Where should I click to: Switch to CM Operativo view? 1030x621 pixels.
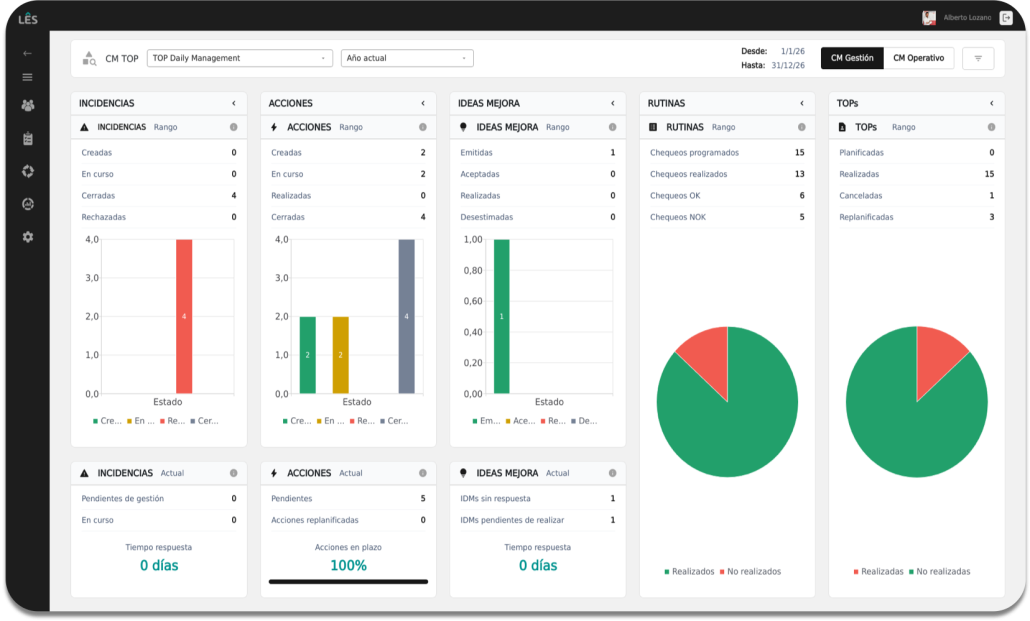pos(918,58)
